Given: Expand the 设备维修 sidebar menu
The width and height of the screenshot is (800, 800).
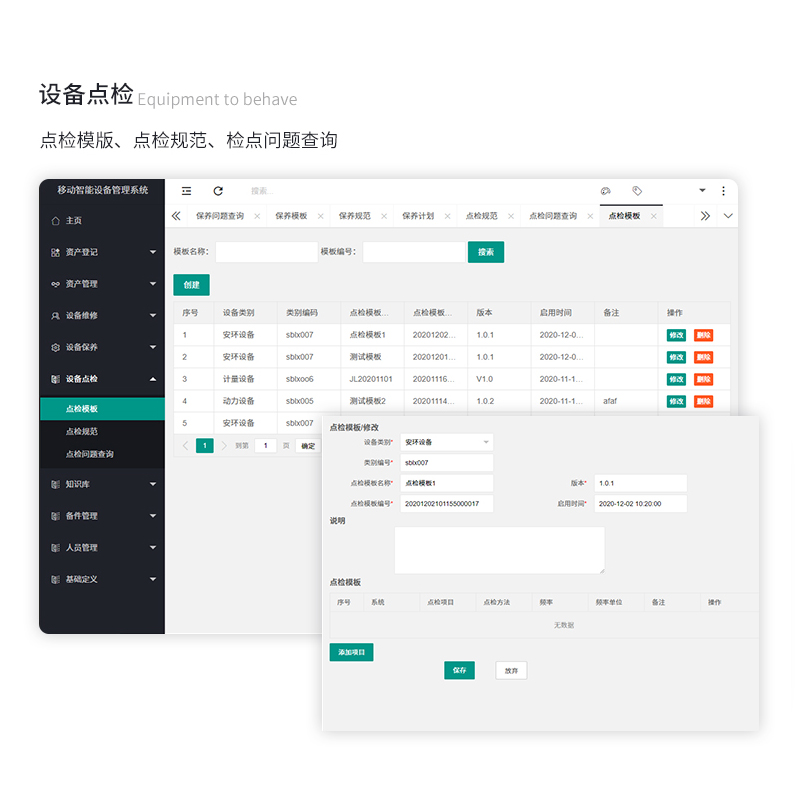Looking at the screenshot, I should coord(102,315).
